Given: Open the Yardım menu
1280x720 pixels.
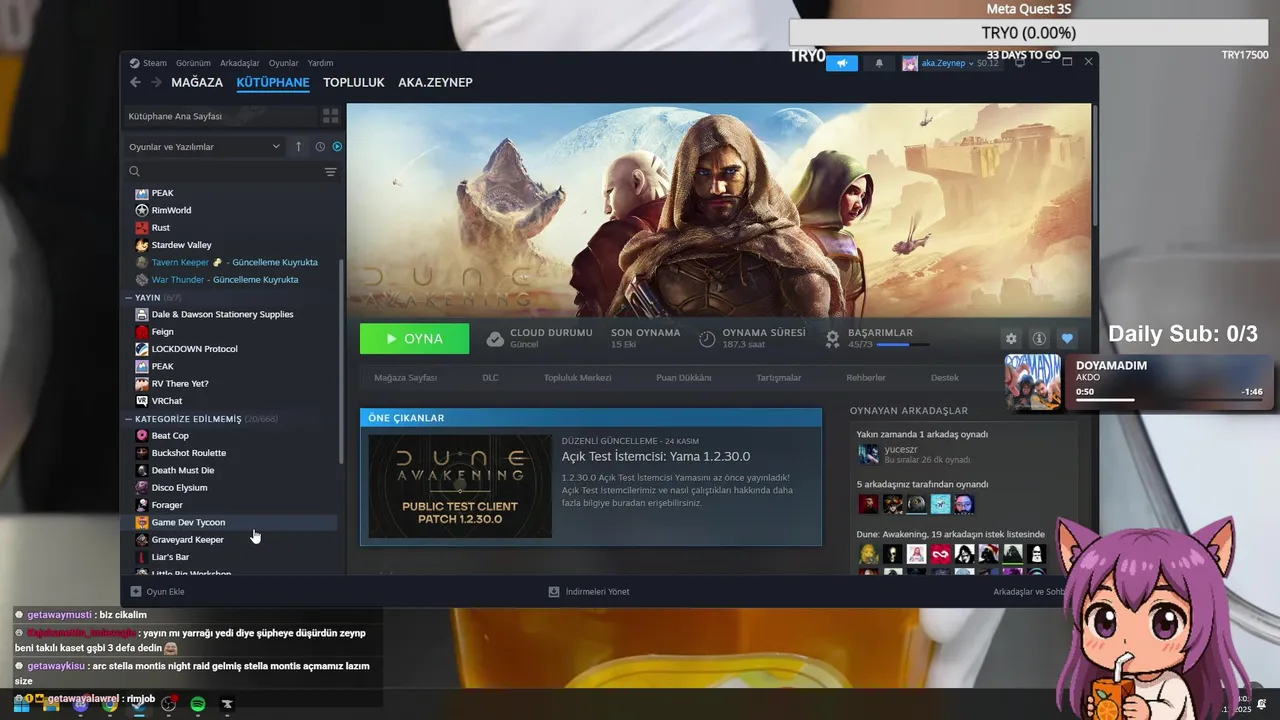Looking at the screenshot, I should click(x=320, y=63).
